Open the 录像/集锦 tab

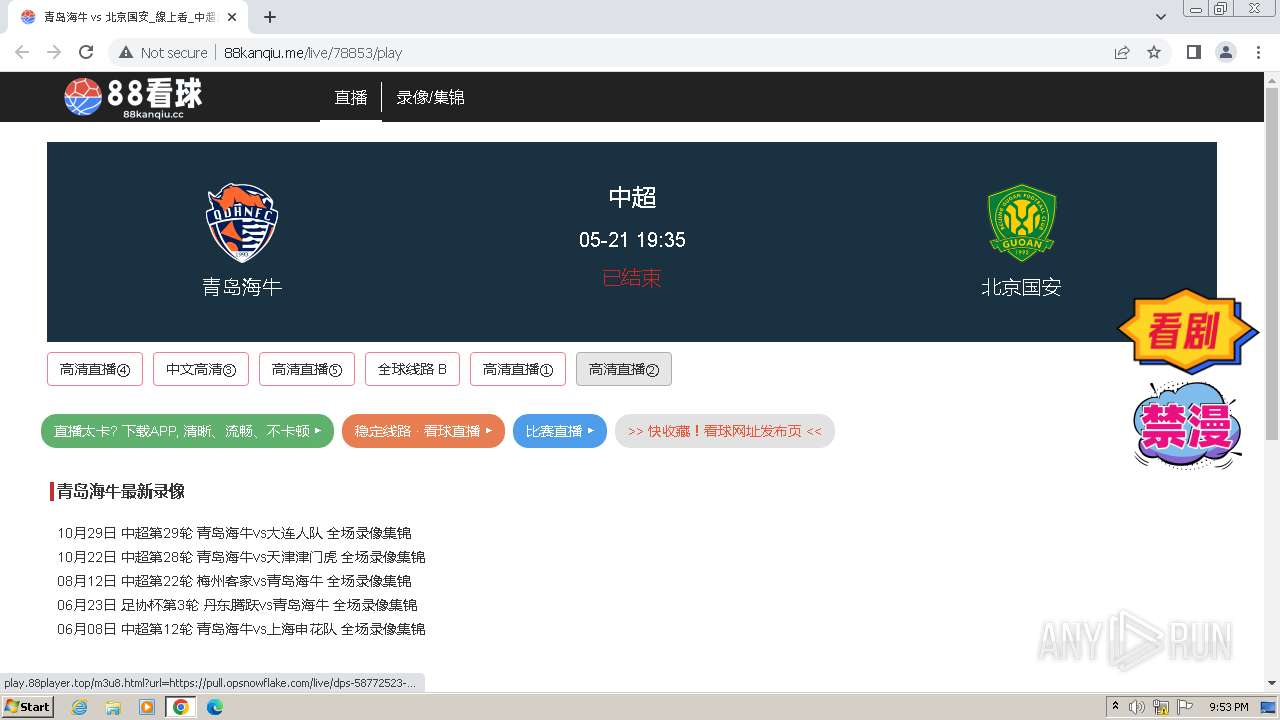[430, 97]
